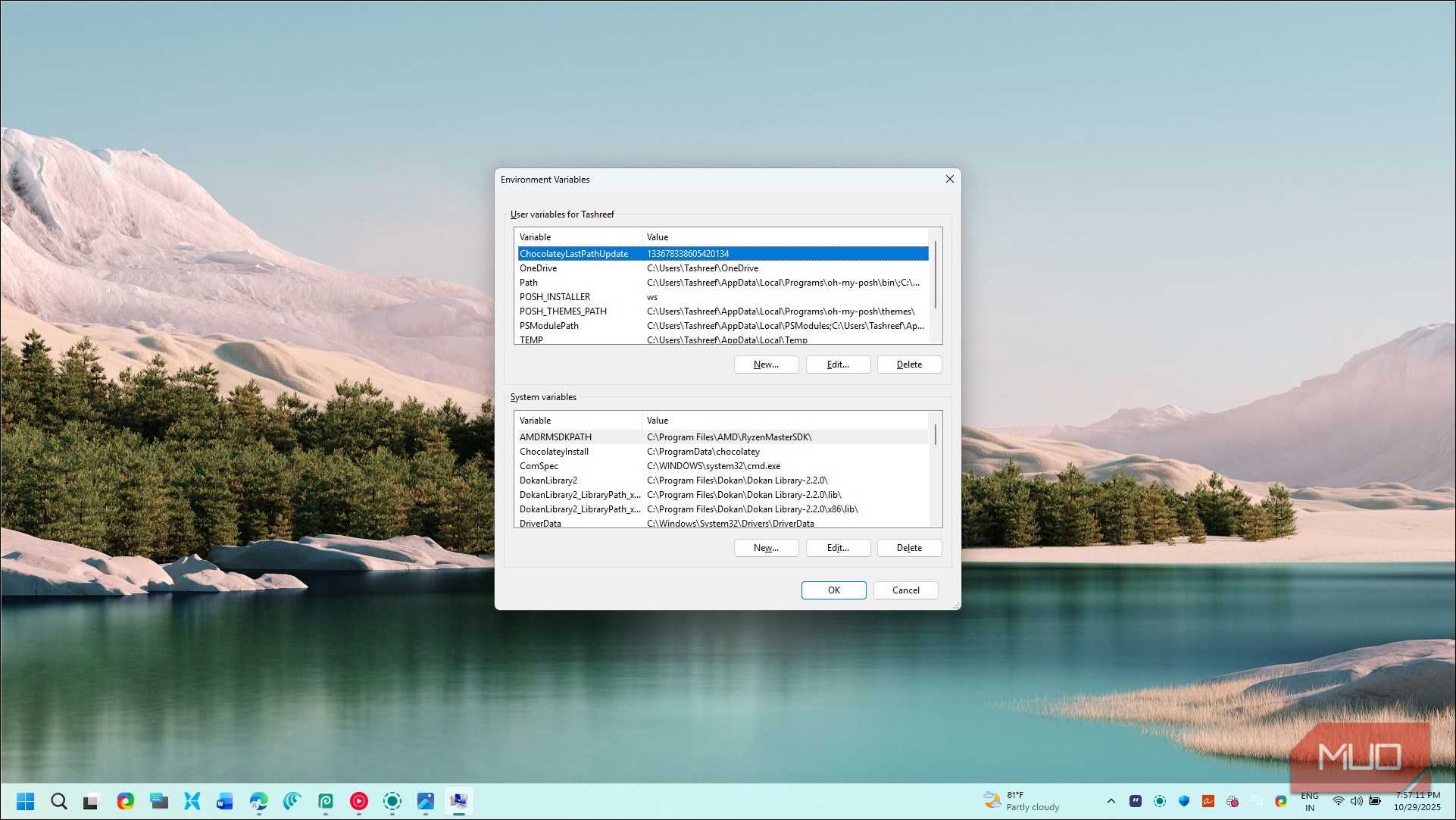Close the Environment Variables dialog
This screenshot has height=820, width=1456.
point(949,180)
